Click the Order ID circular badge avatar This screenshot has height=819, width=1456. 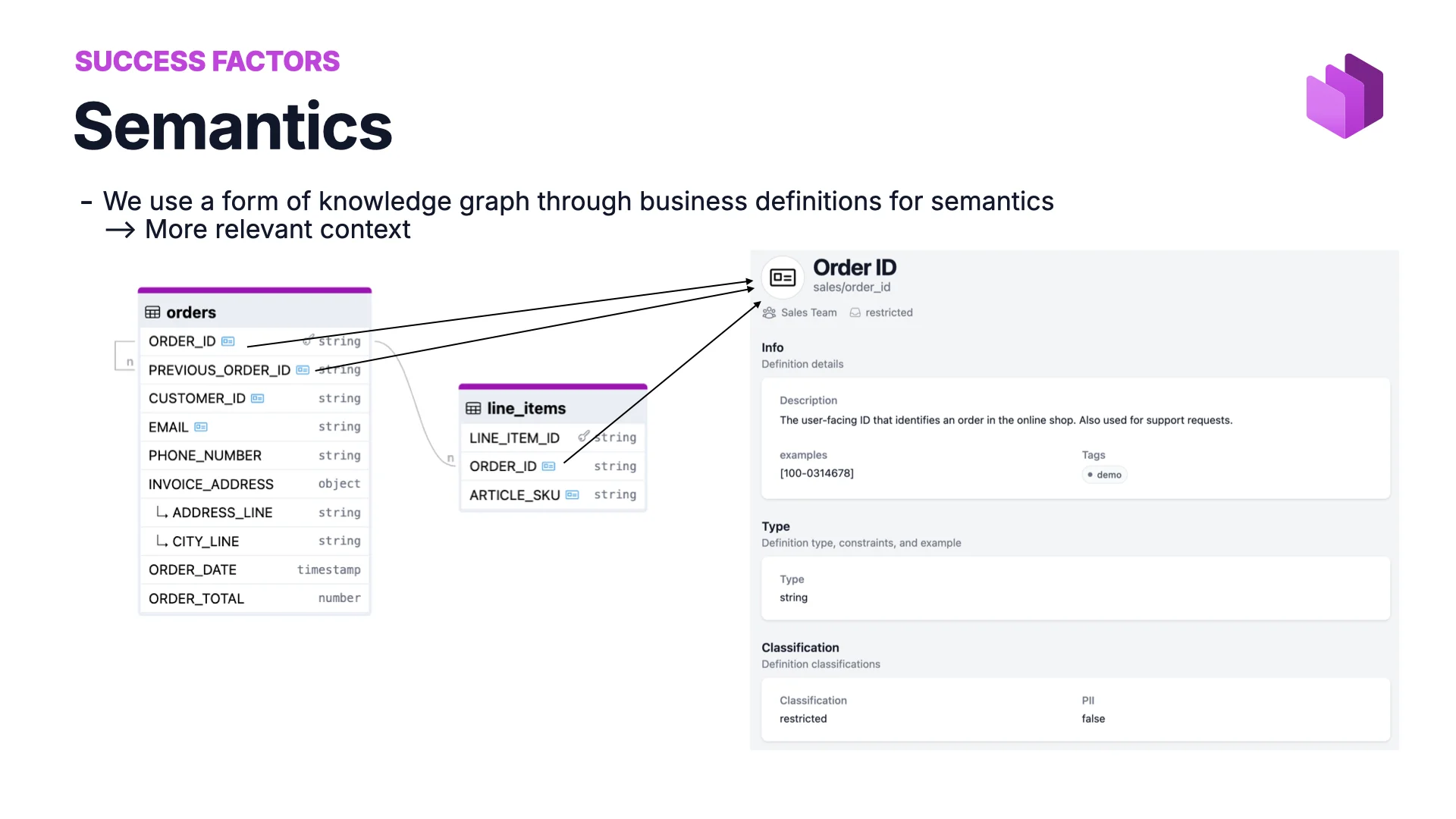tap(783, 277)
